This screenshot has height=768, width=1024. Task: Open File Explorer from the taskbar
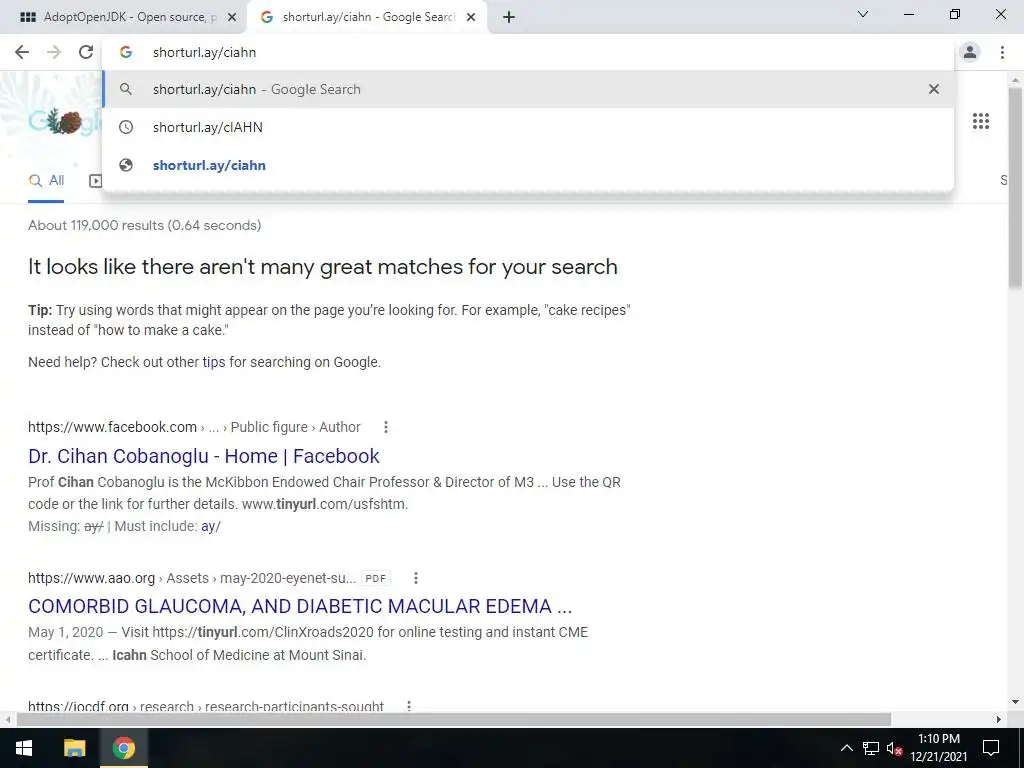click(74, 748)
